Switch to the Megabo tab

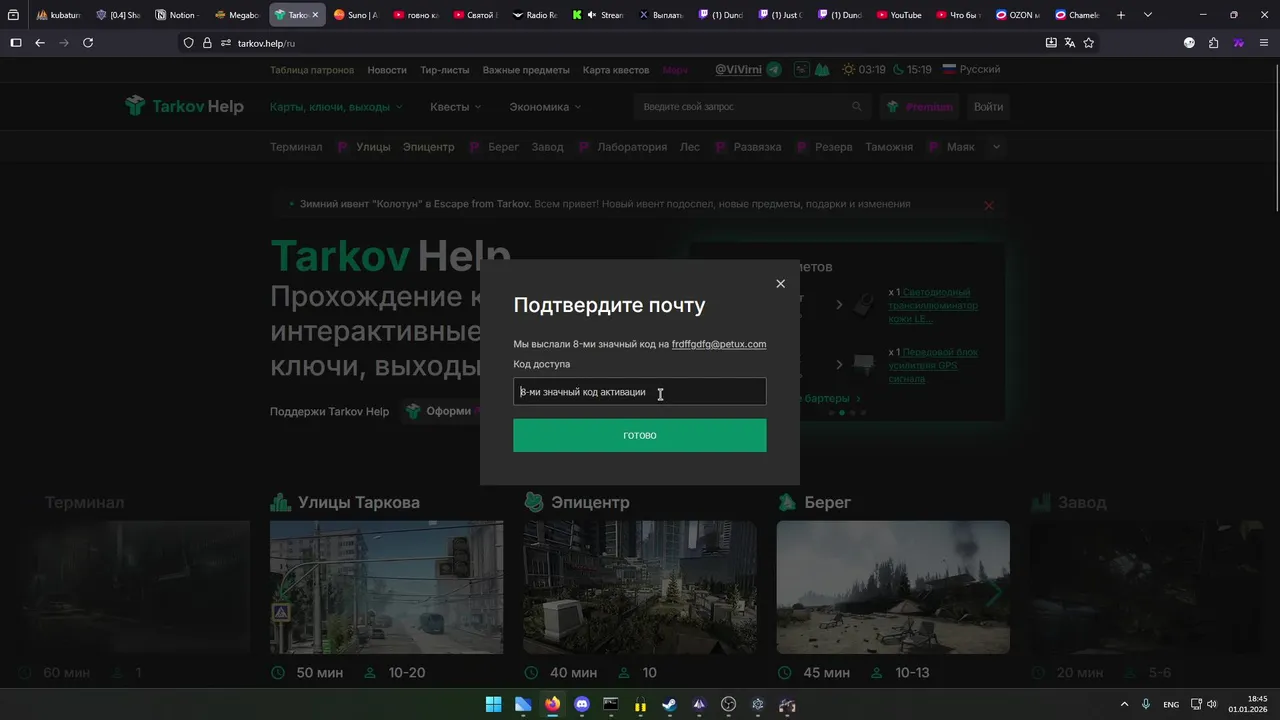(236, 15)
